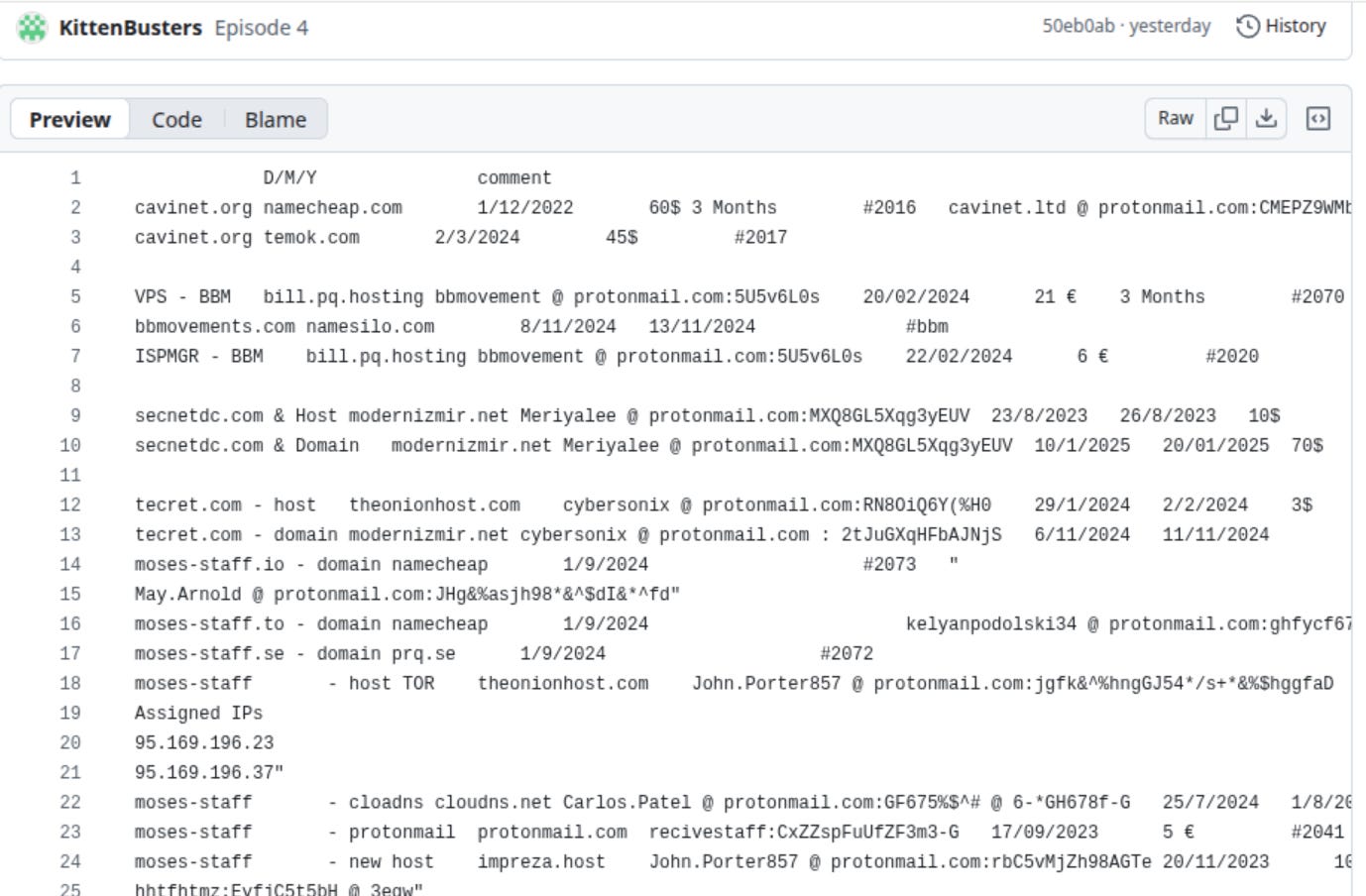Select line number 12
Image resolution: width=1366 pixels, height=896 pixels.
(x=69, y=505)
